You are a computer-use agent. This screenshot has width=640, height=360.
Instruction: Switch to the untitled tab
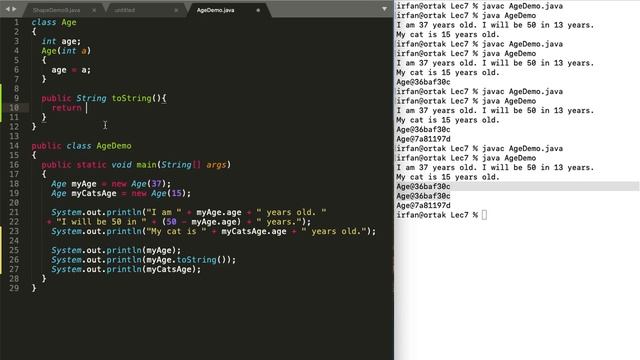[124, 10]
